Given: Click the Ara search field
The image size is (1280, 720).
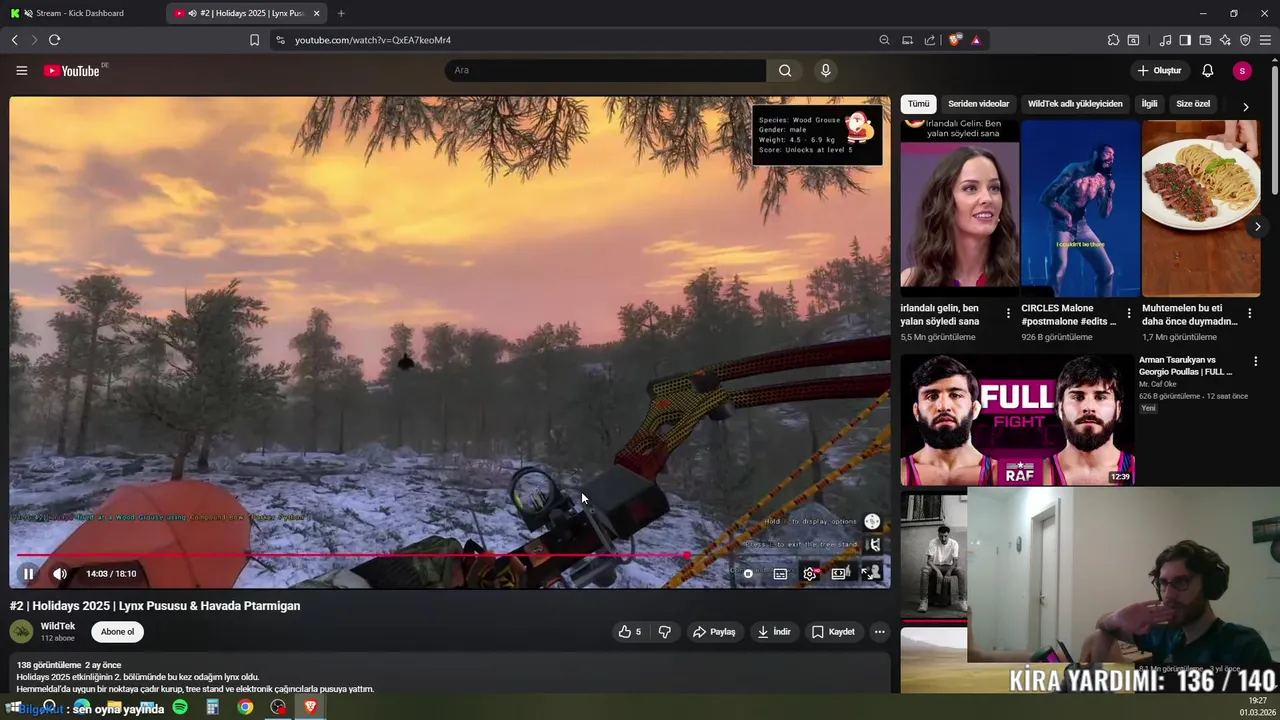Looking at the screenshot, I should 605,70.
